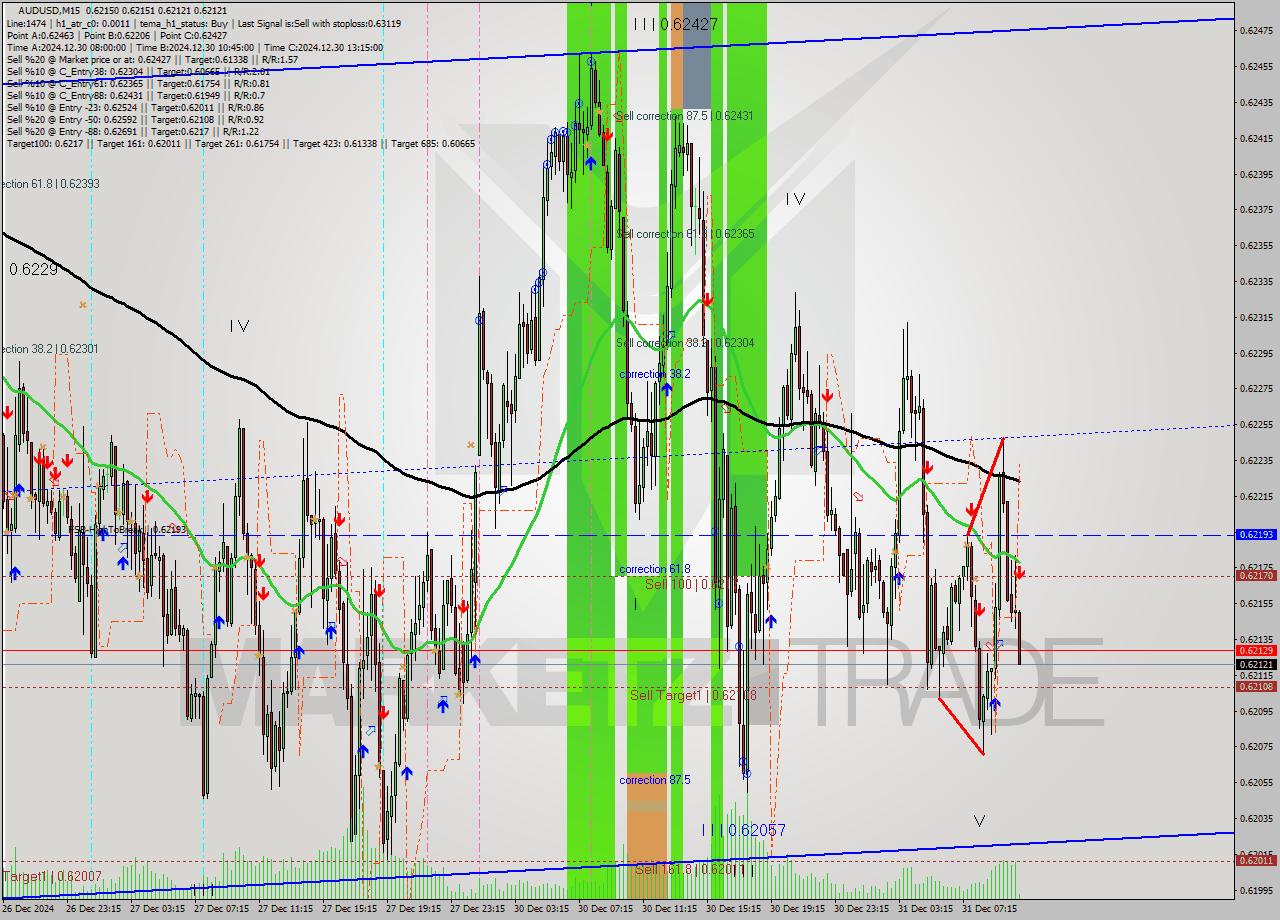Screen dimensions: 1280x920
Task: Click the 'ection 61.8 | 0.62393' label
Action: click(x=50, y=184)
